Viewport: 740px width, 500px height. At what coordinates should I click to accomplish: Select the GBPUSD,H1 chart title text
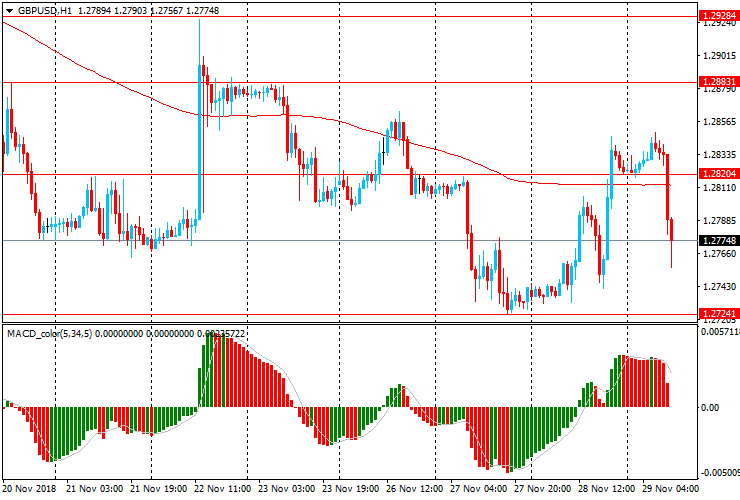pos(45,10)
